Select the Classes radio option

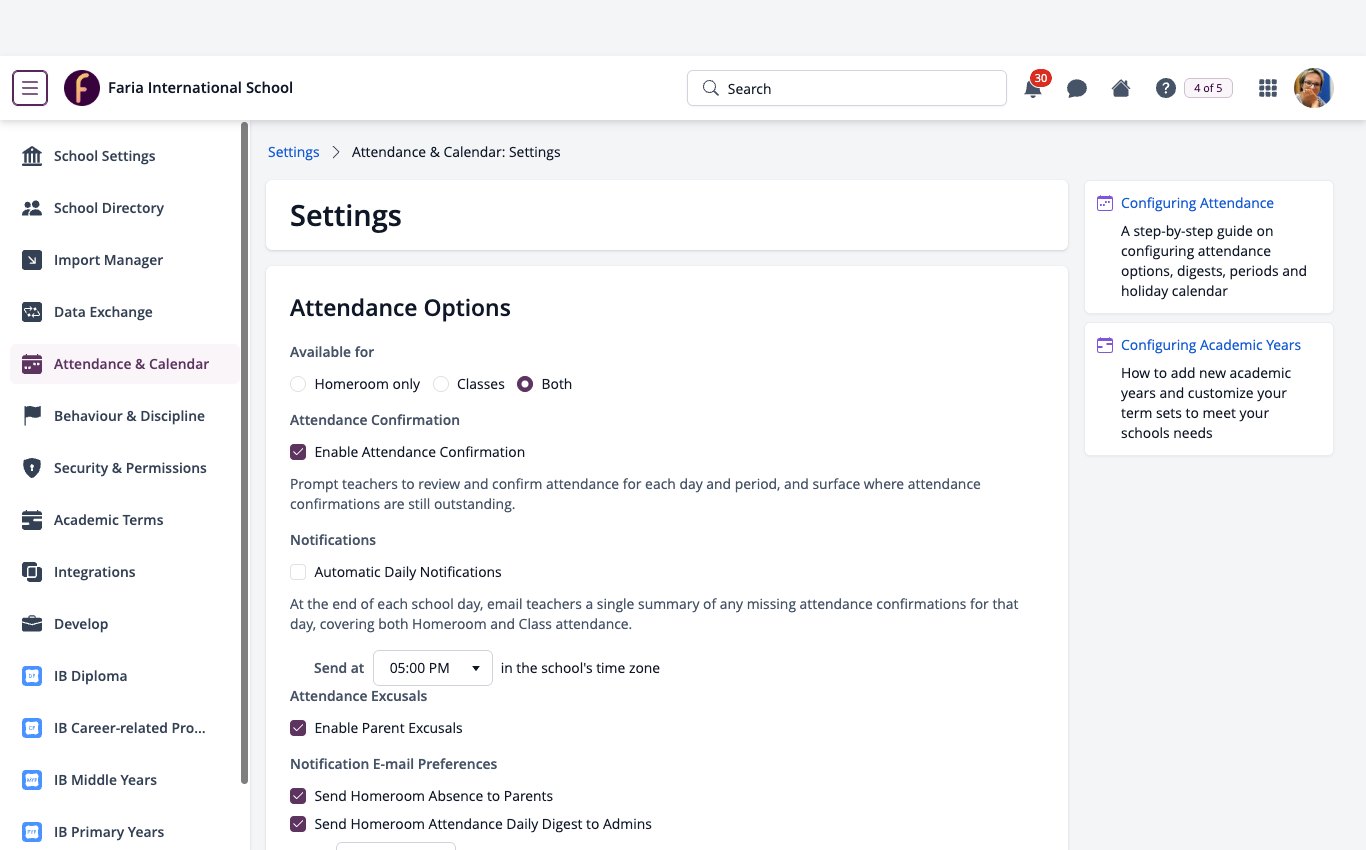[x=440, y=384]
